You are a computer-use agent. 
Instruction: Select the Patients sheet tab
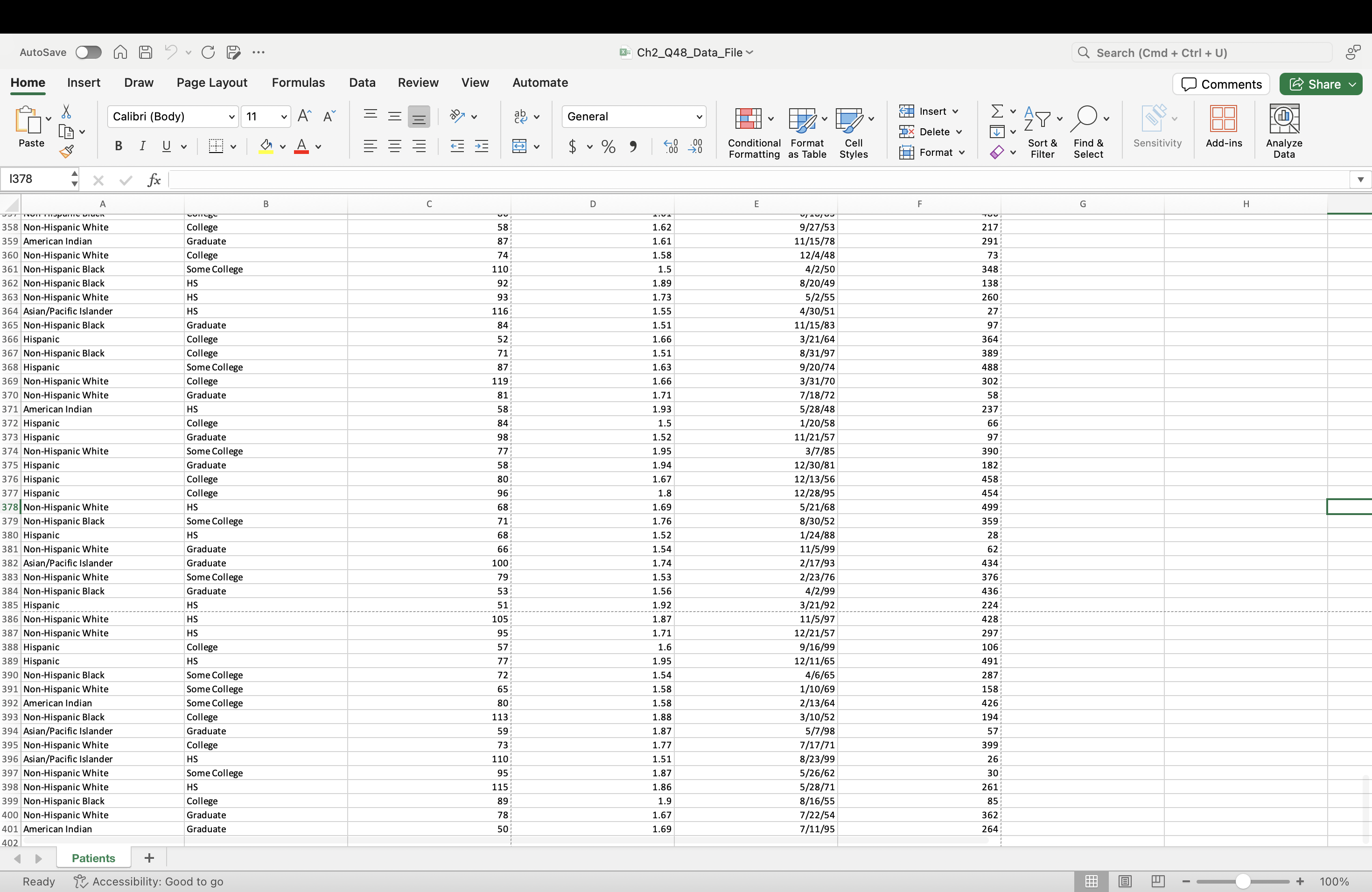93,858
